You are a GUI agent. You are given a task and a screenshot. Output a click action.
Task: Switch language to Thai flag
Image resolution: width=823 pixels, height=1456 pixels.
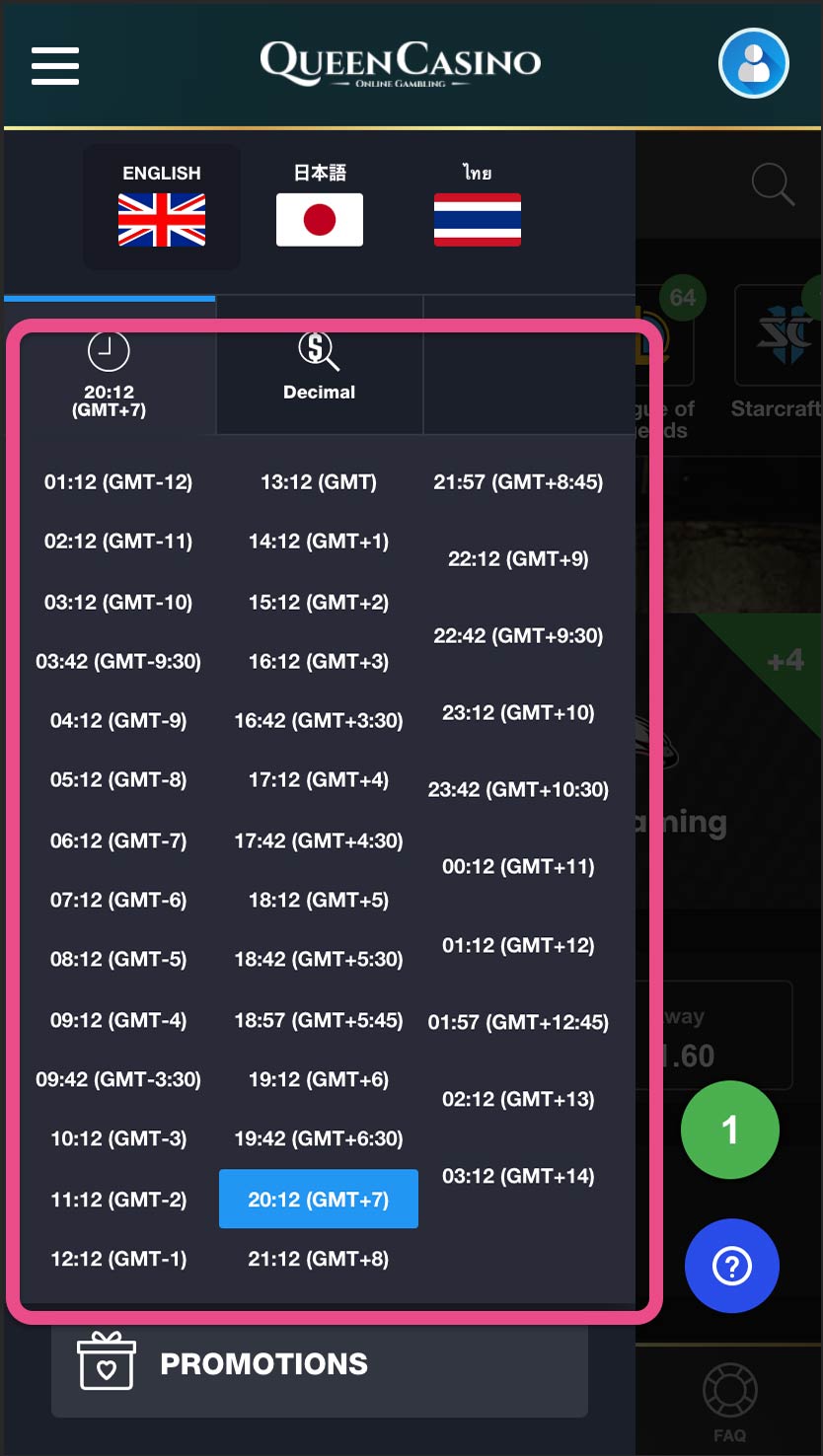(x=478, y=219)
